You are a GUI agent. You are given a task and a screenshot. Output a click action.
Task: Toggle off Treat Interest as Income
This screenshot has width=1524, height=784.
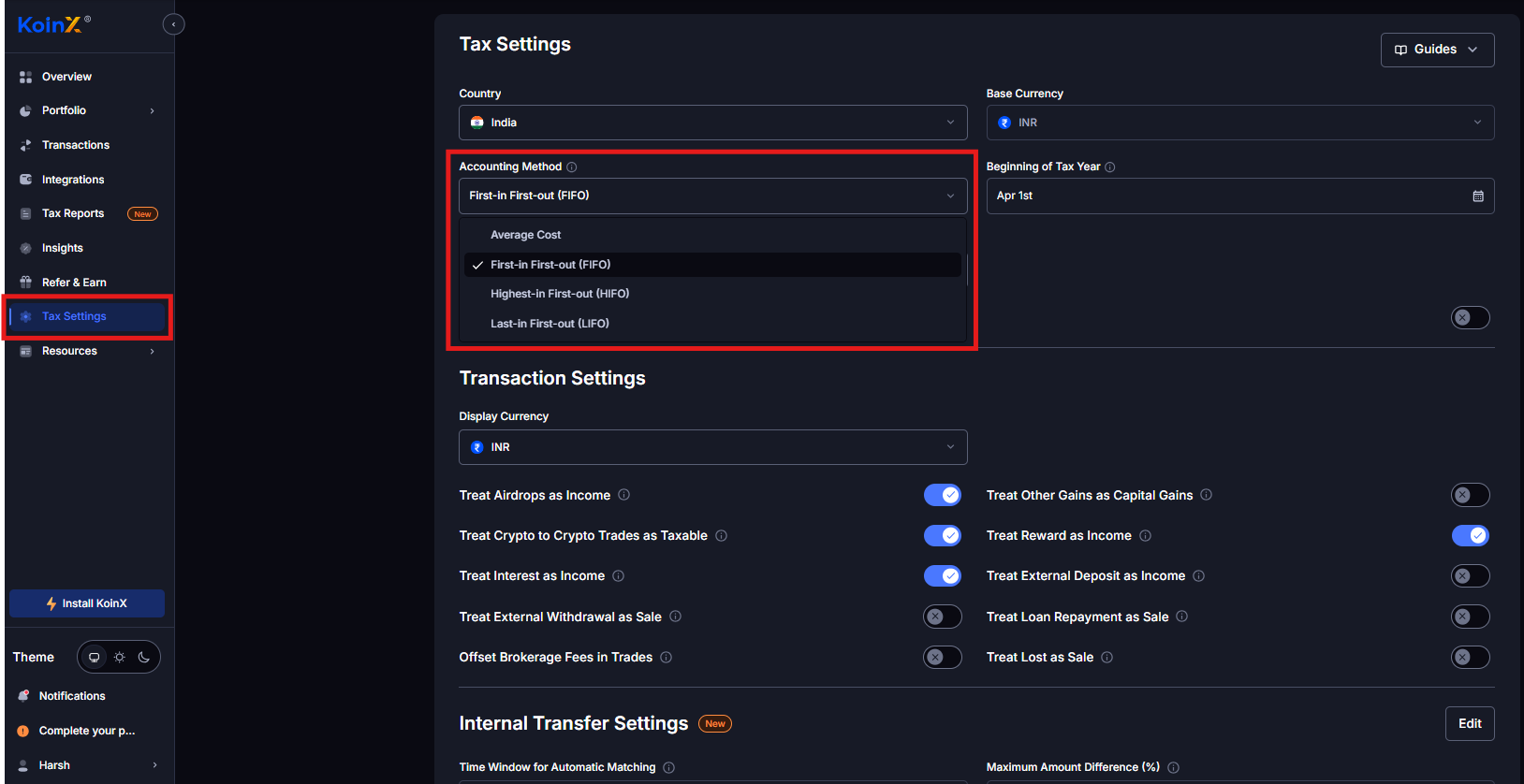pyautogui.click(x=943, y=575)
